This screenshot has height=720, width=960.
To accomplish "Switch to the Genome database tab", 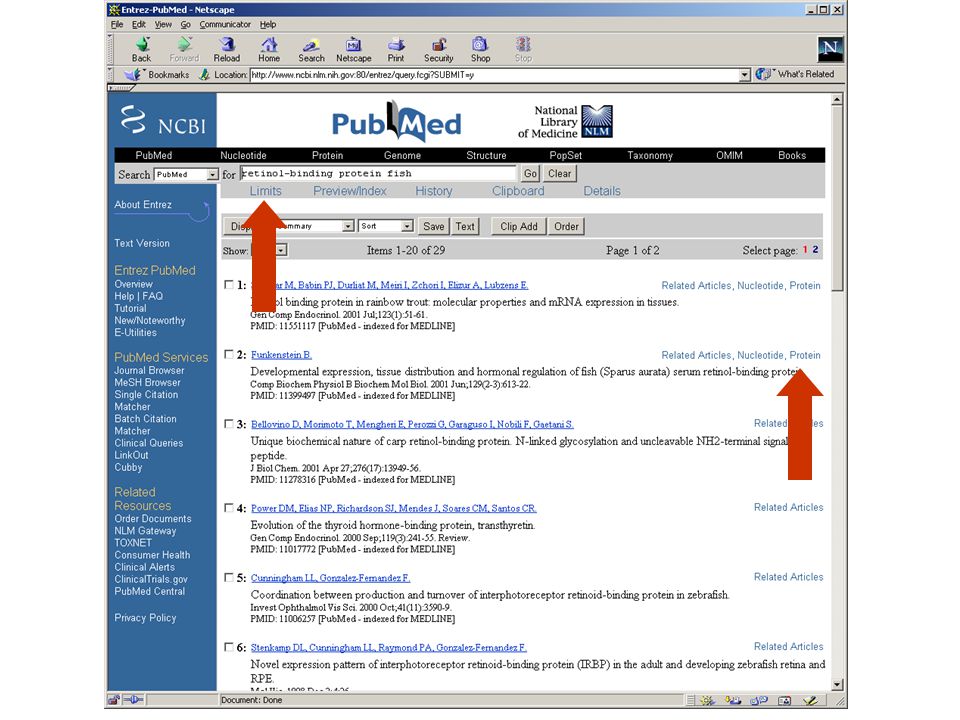I will pos(402,156).
